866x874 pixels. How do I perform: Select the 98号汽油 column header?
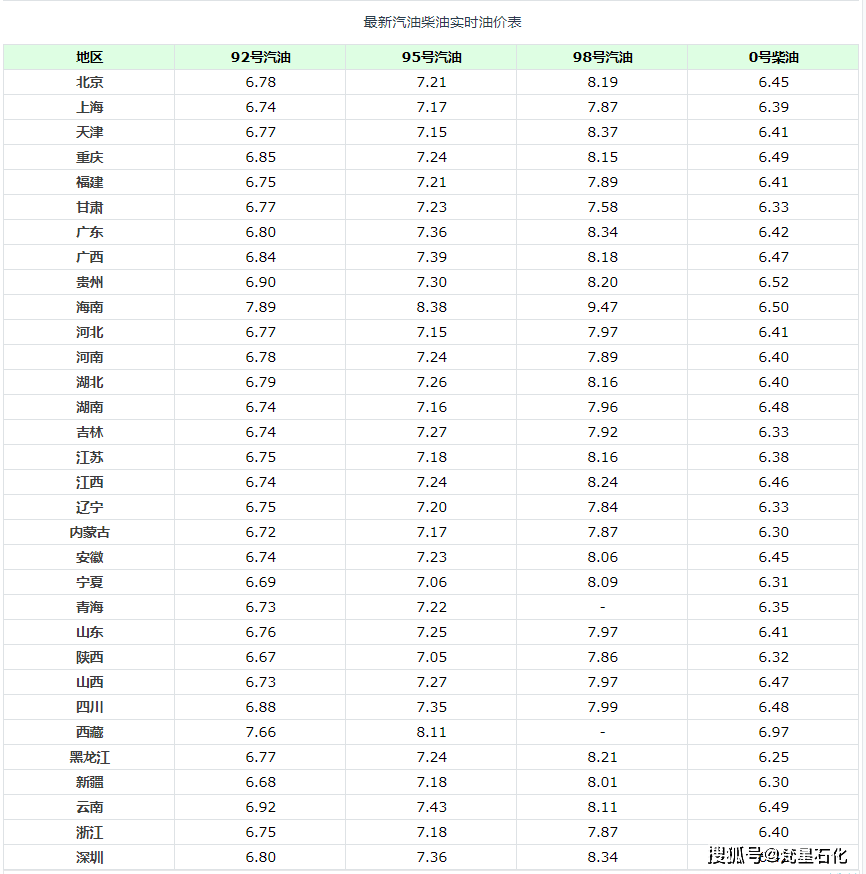tap(602, 57)
